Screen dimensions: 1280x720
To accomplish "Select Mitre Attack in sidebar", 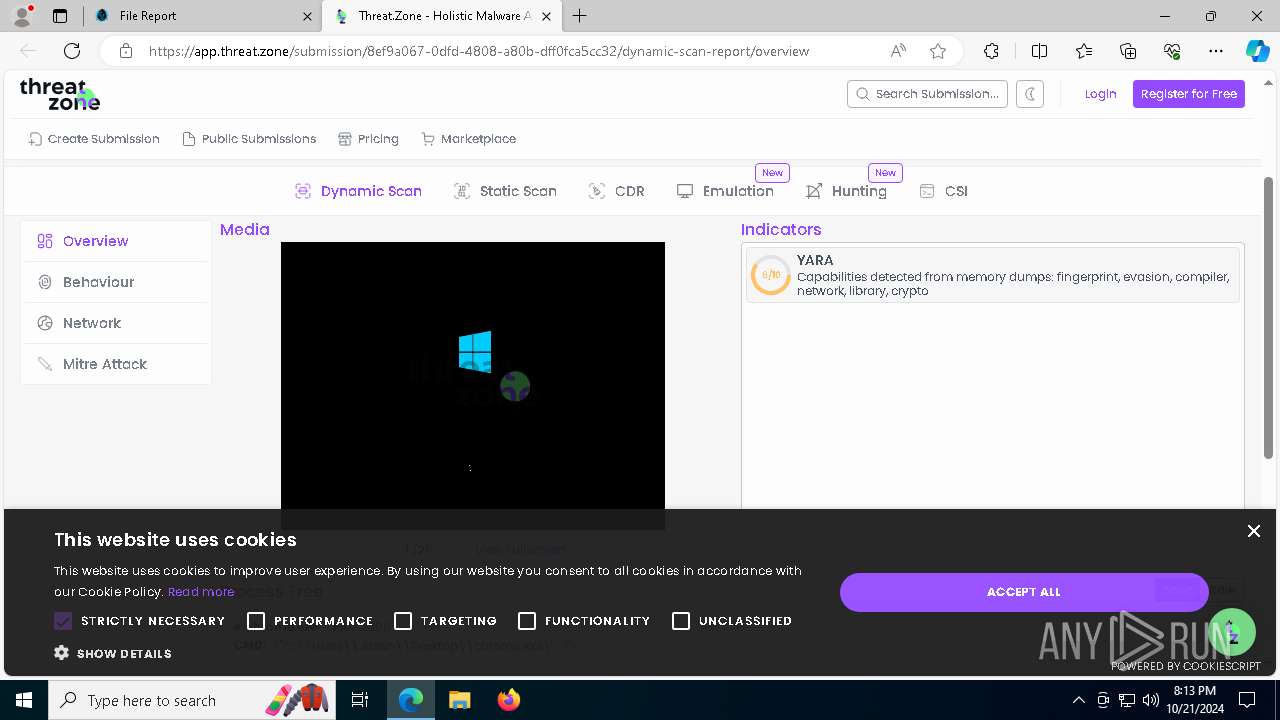I will 115,364.
